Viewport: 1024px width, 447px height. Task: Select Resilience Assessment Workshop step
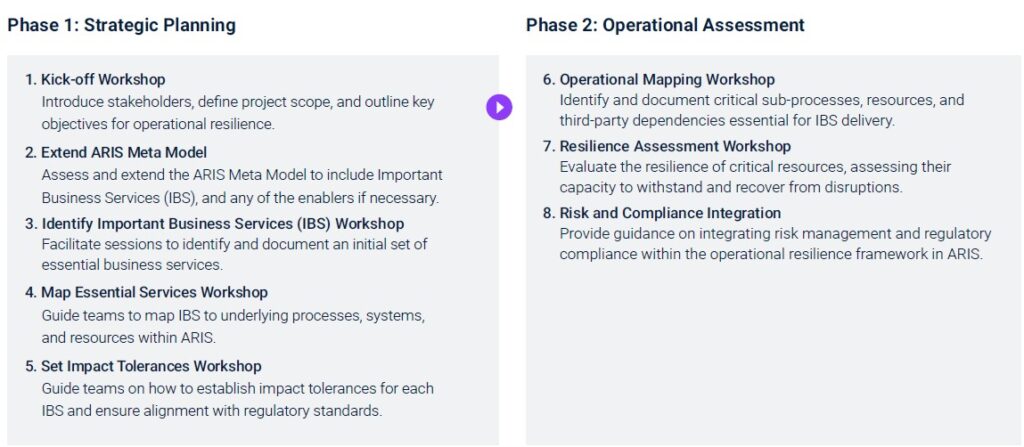pyautogui.click(x=667, y=146)
